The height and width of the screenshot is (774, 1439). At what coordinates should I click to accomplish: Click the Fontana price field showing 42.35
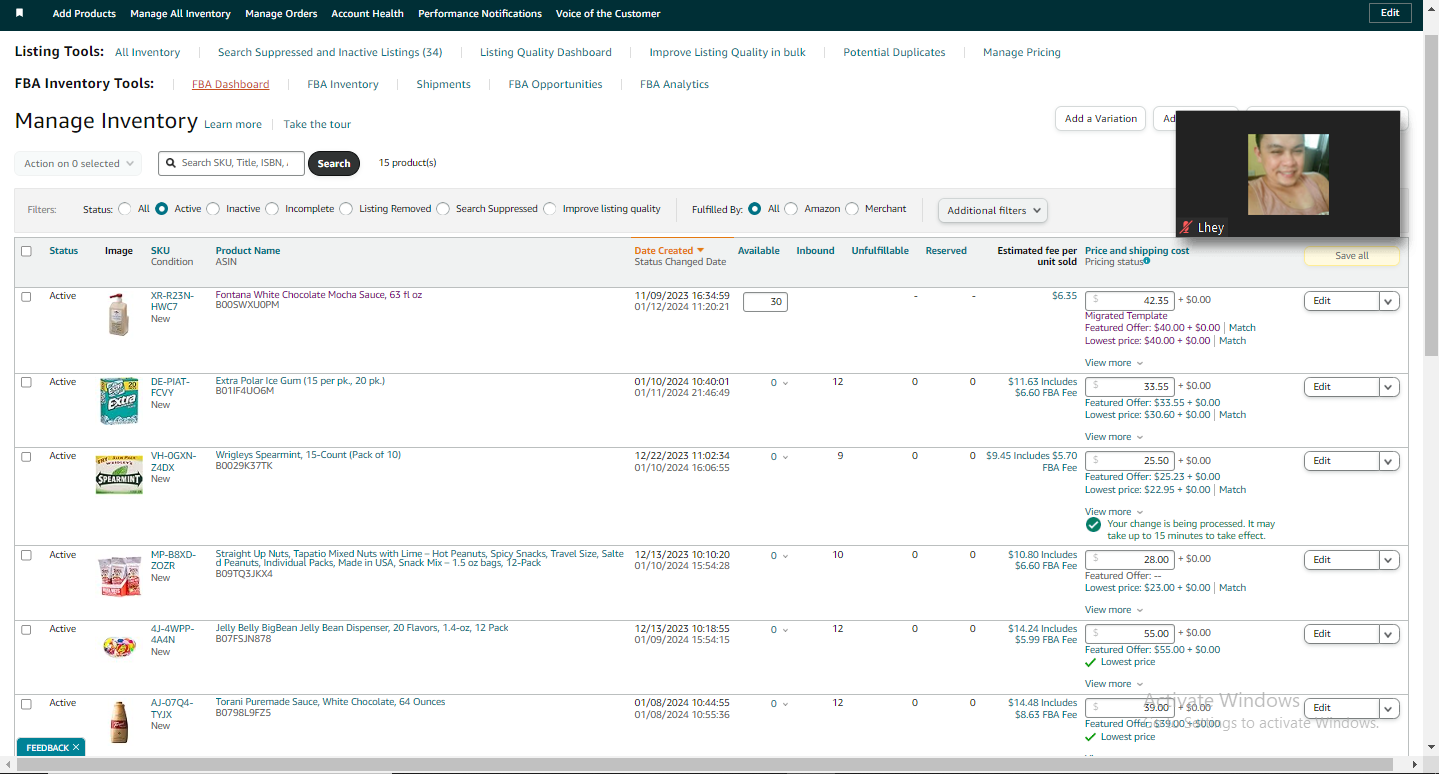pyautogui.click(x=1130, y=300)
